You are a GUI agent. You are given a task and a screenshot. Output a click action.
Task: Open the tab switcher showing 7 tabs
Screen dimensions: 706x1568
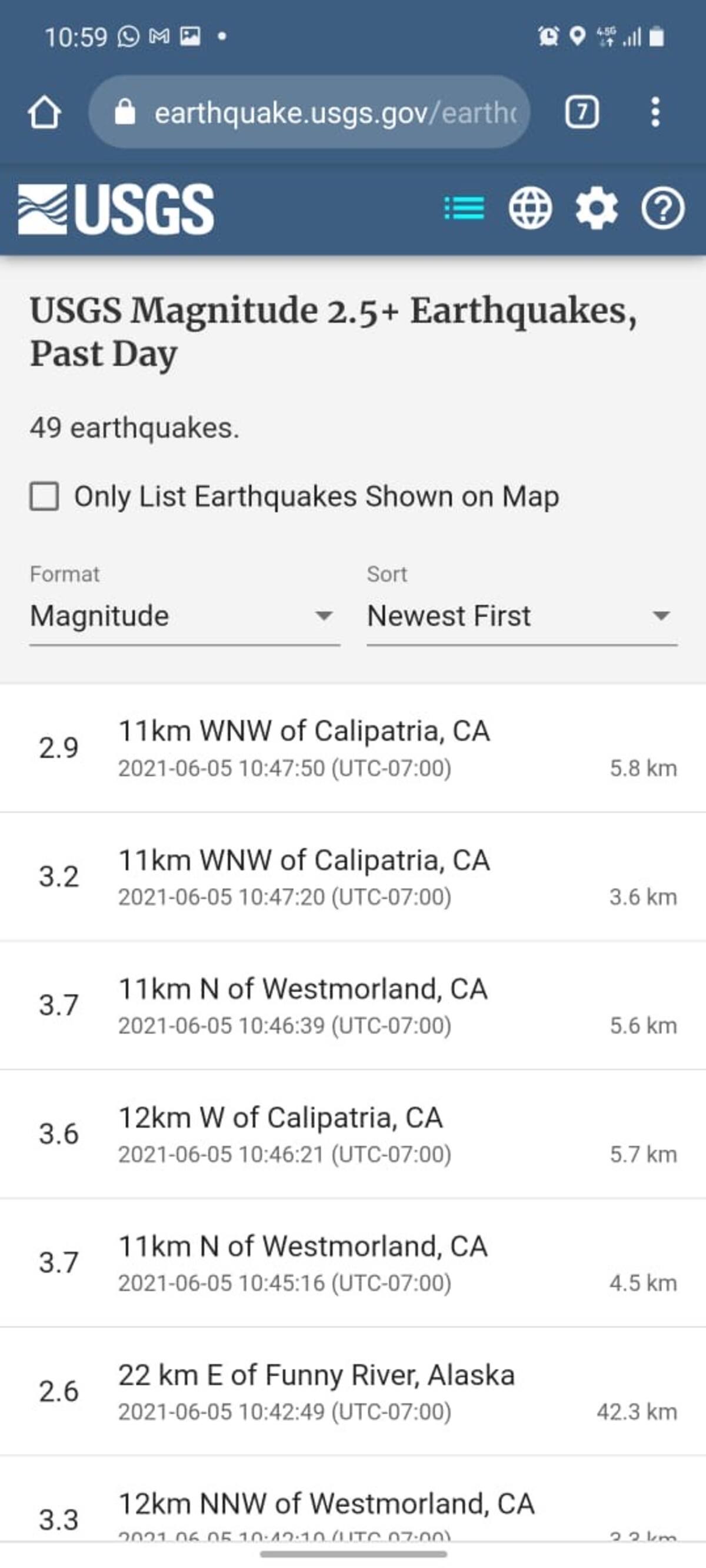[582, 113]
